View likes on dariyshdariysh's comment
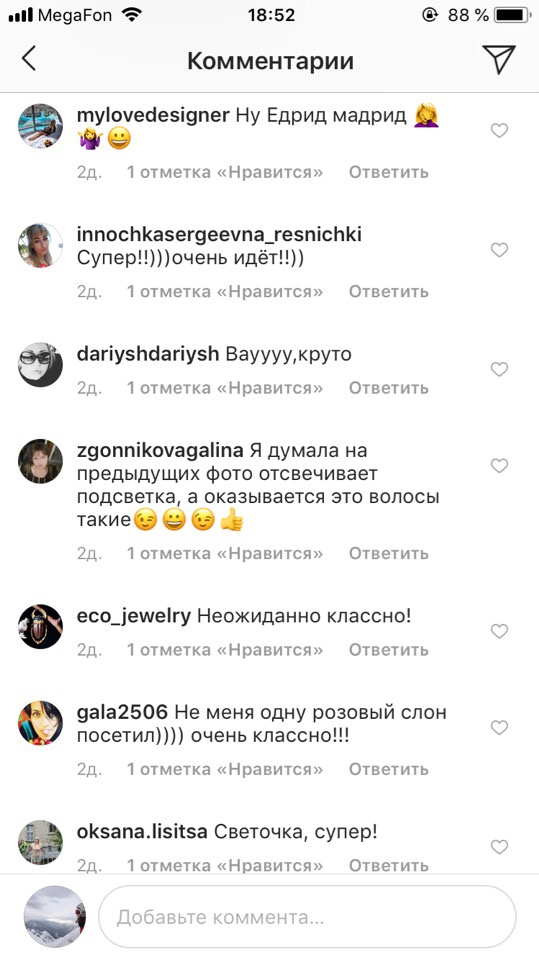This screenshot has height=960, width=539. coord(225,388)
